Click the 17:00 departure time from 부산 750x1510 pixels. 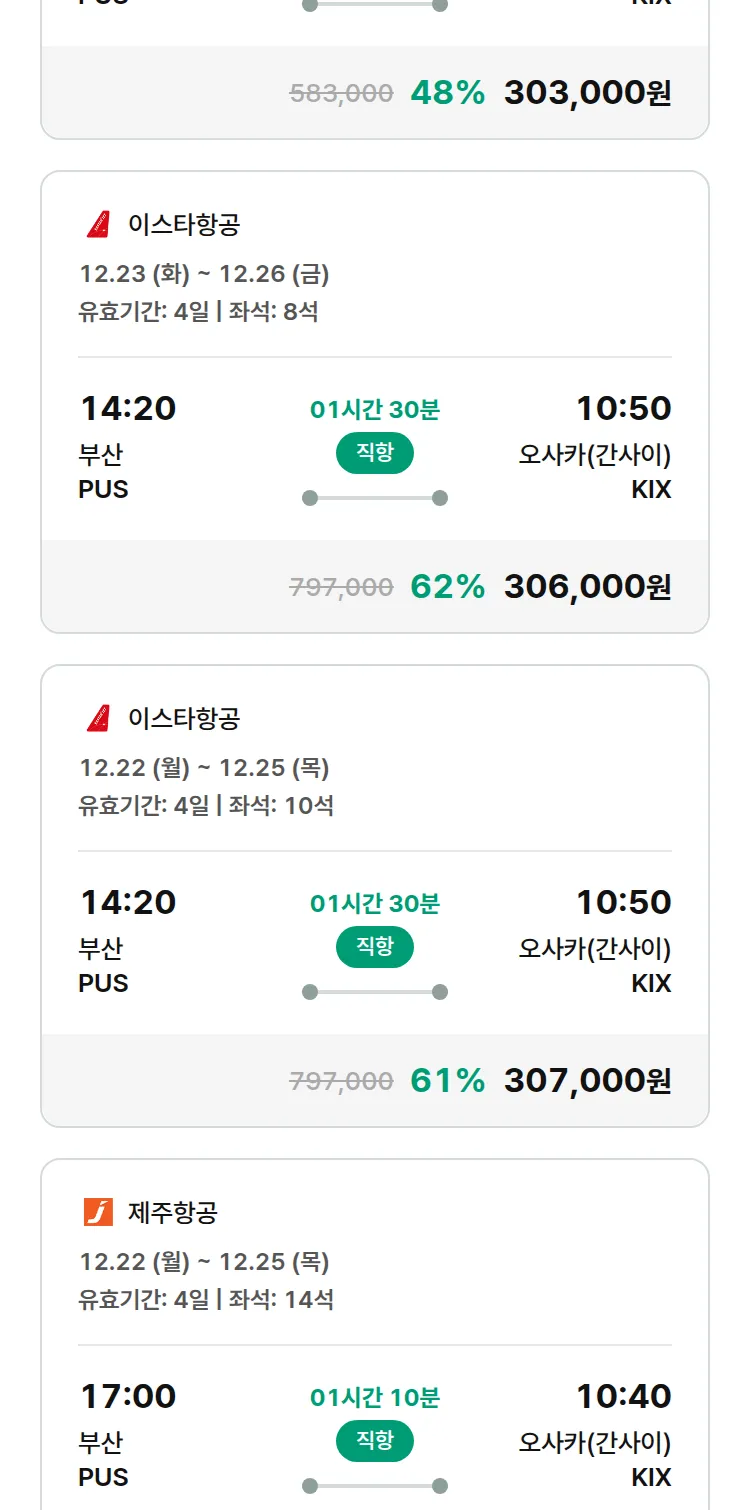pyautogui.click(x=127, y=1396)
